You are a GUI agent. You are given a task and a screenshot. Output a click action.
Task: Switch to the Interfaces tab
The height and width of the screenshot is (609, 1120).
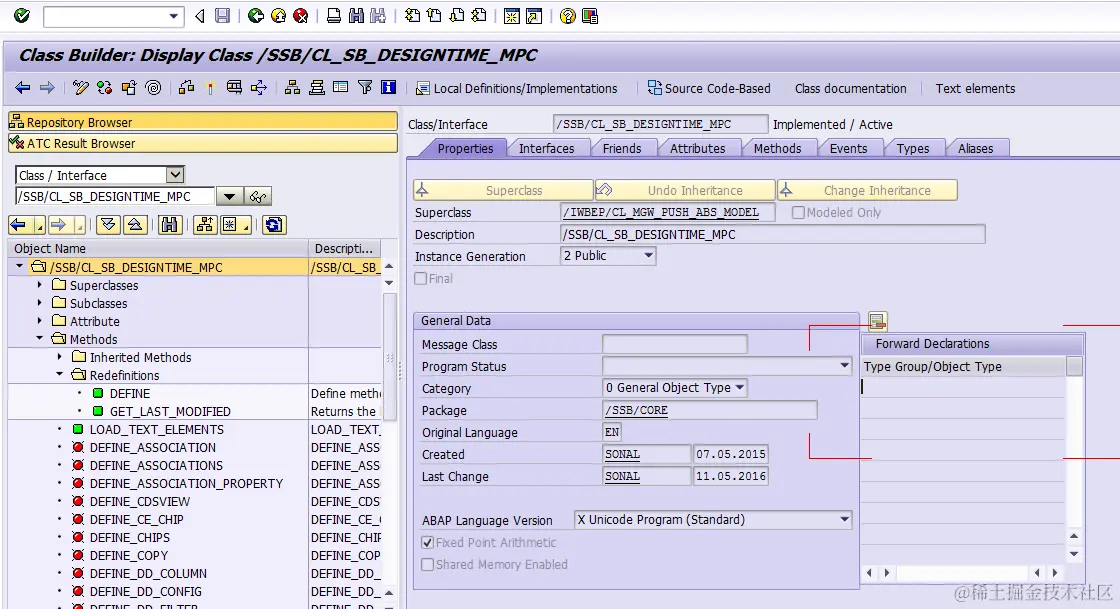pos(546,149)
